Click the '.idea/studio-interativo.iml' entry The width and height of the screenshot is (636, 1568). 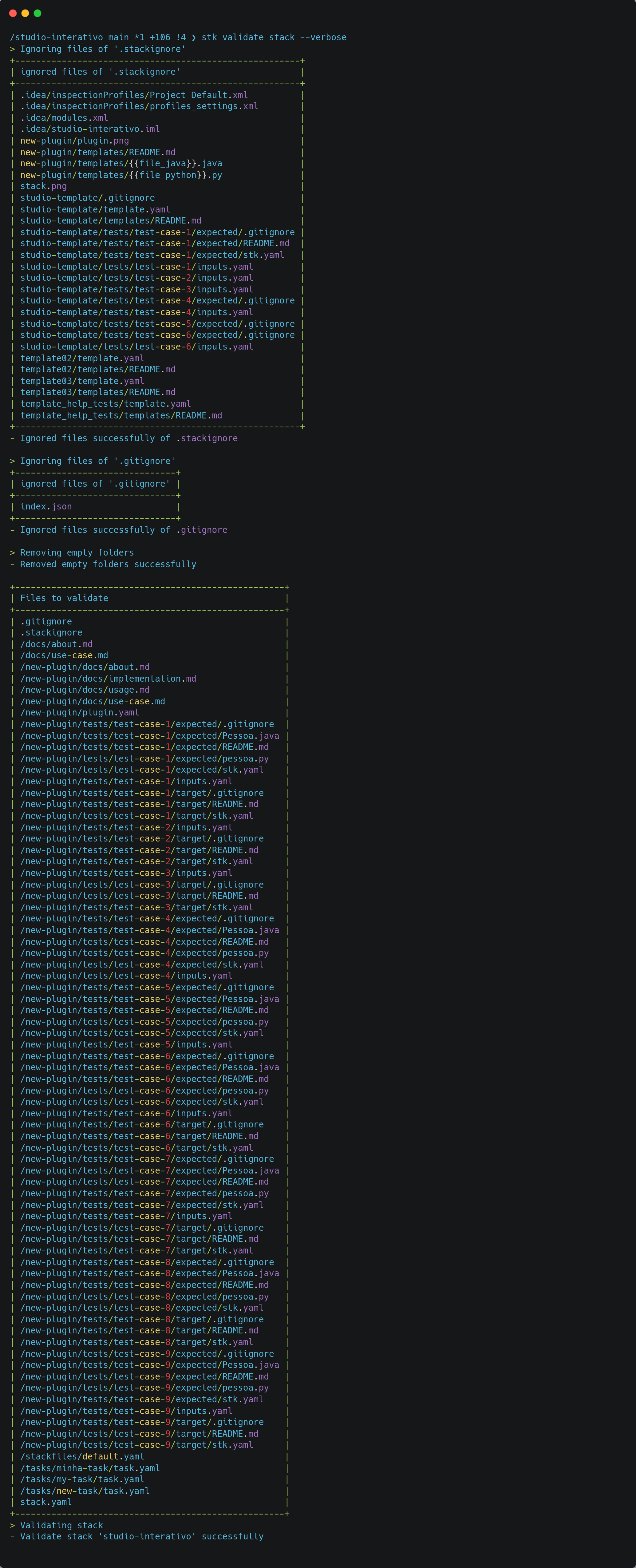90,129
